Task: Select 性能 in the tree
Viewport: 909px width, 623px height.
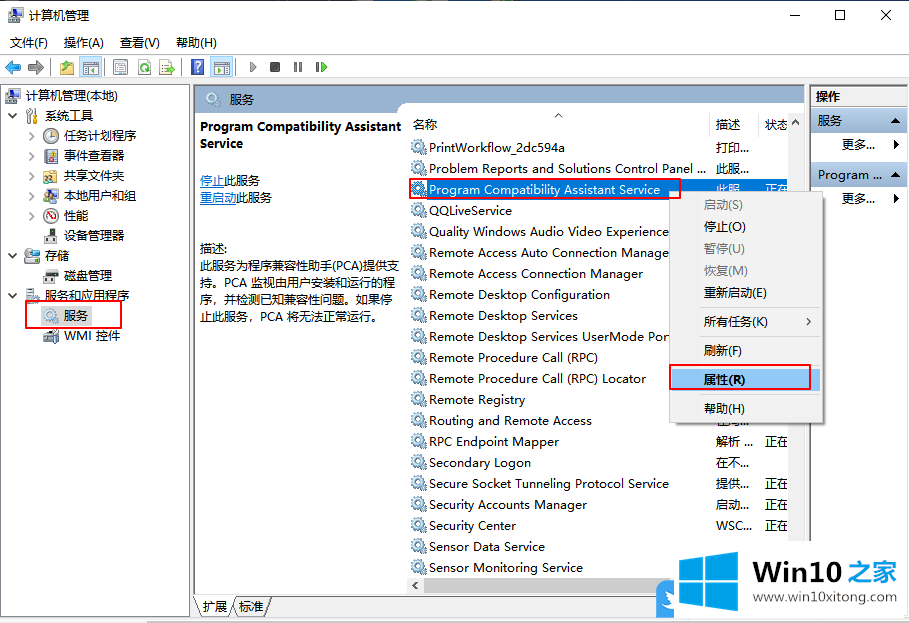Action: (x=76, y=216)
